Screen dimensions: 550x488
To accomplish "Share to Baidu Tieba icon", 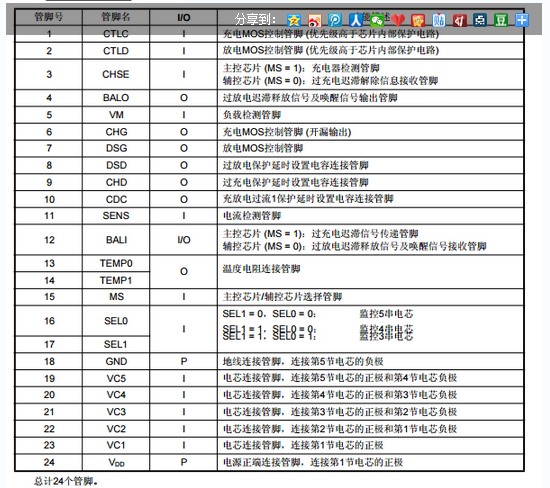I will pyautogui.click(x=439, y=20).
